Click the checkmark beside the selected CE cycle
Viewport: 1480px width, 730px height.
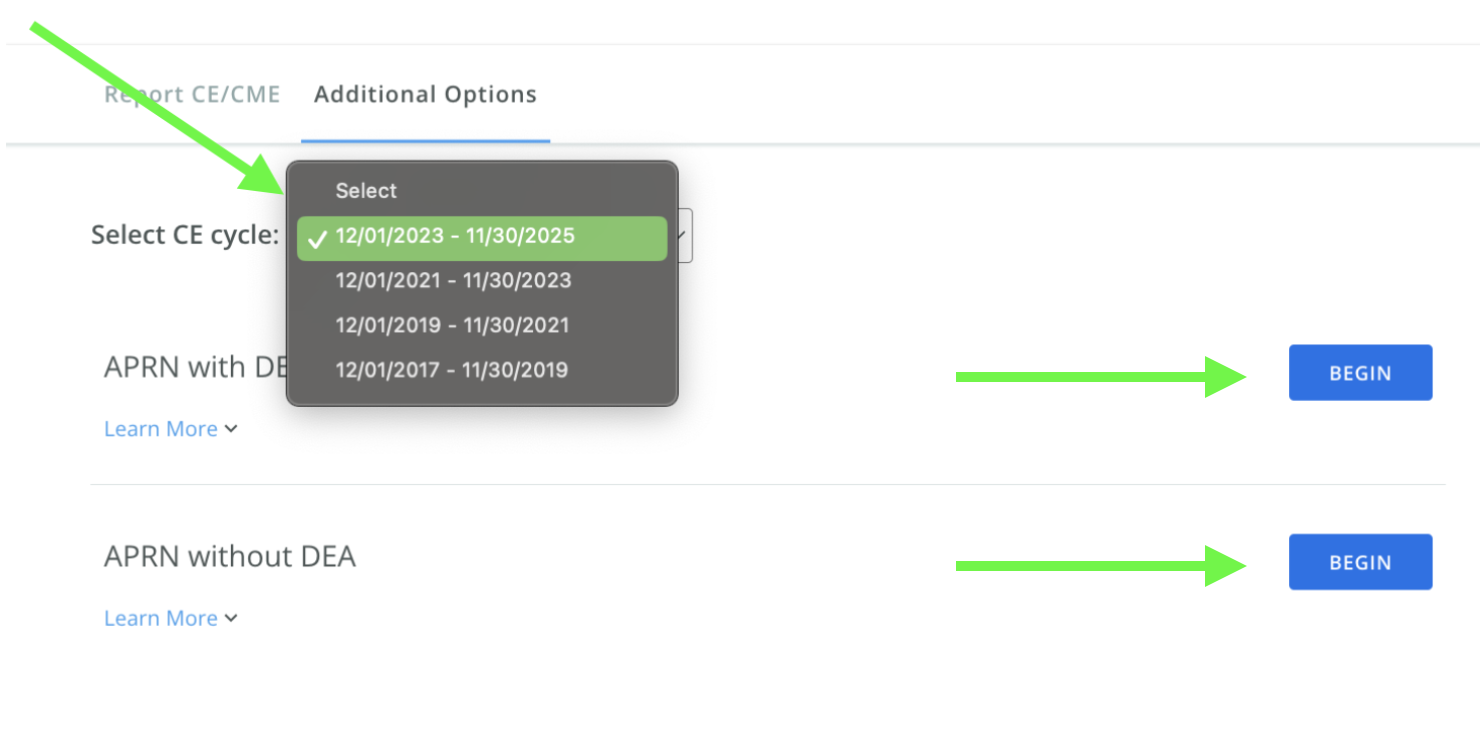pyautogui.click(x=318, y=239)
